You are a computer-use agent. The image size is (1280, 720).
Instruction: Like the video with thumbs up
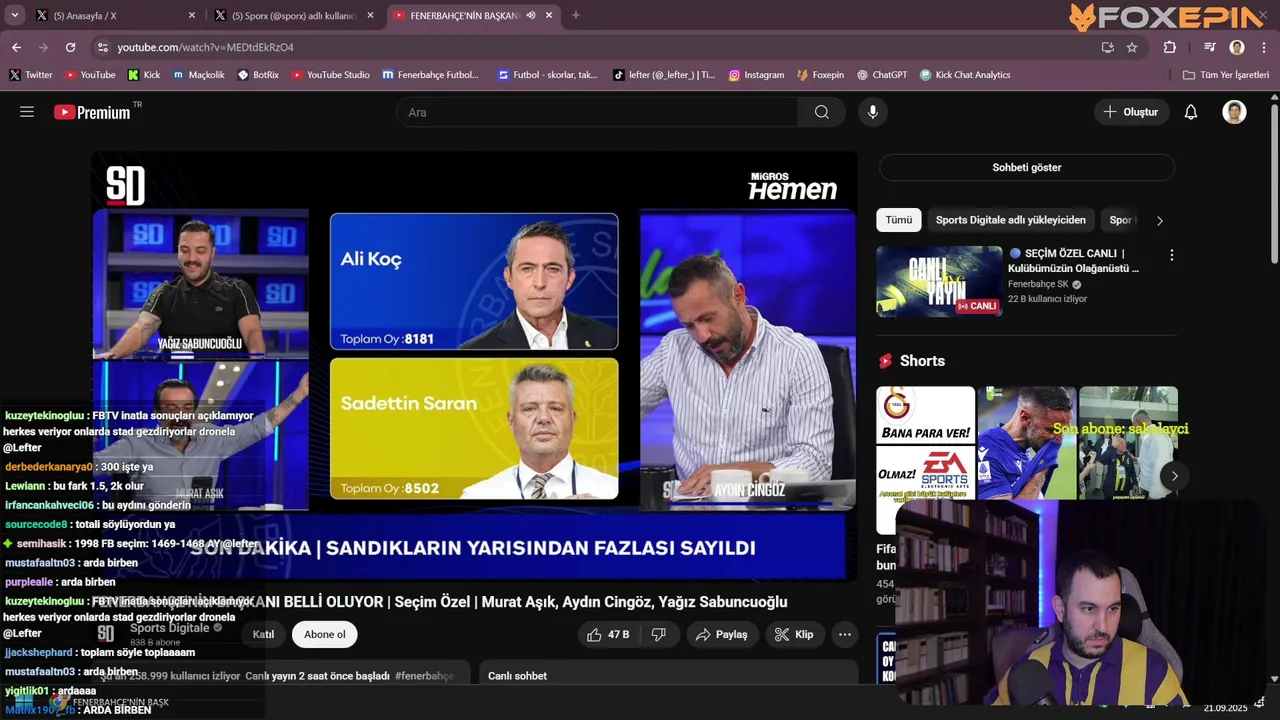[608, 634]
